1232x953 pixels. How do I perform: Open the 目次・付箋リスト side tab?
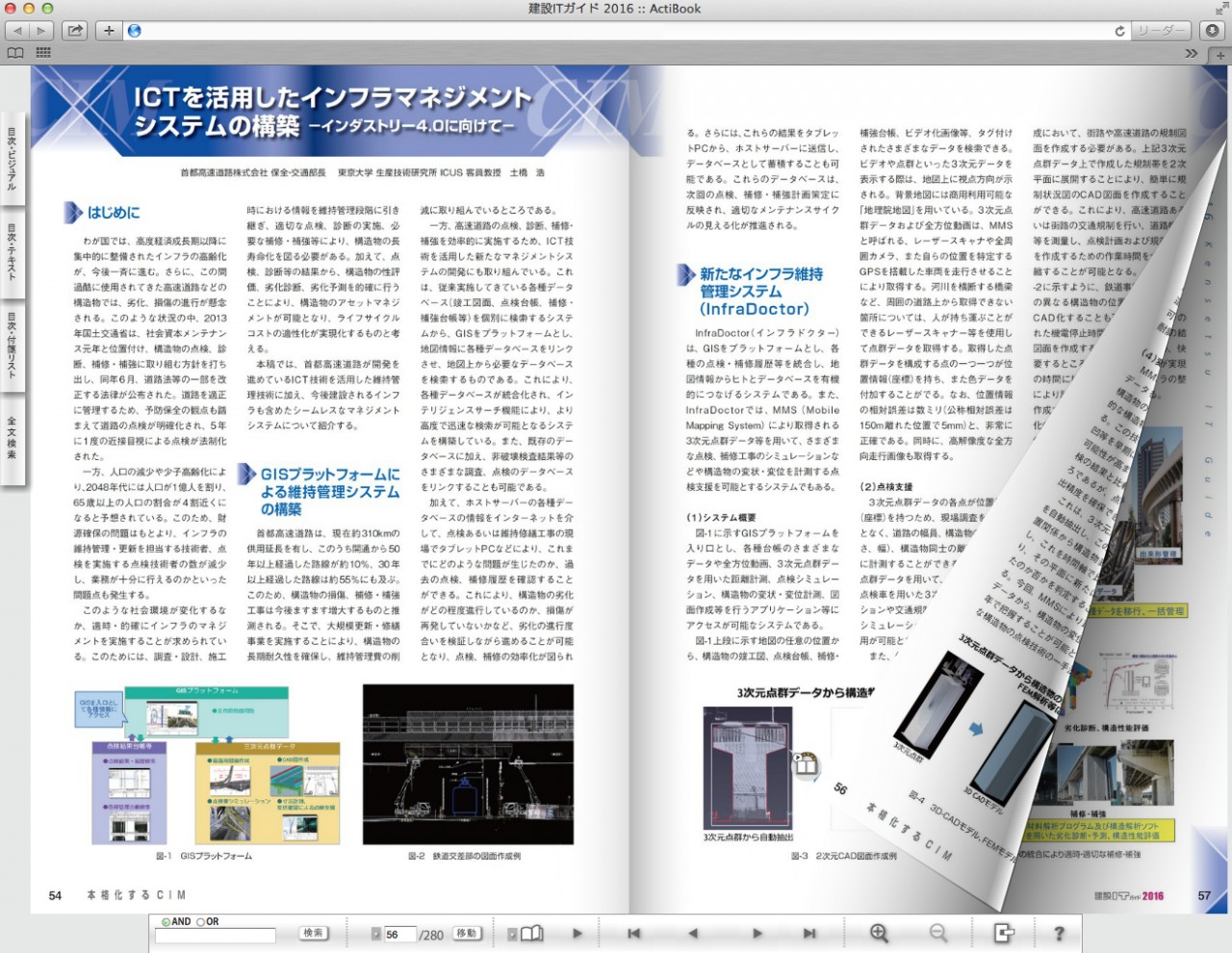pyautogui.click(x=12, y=345)
